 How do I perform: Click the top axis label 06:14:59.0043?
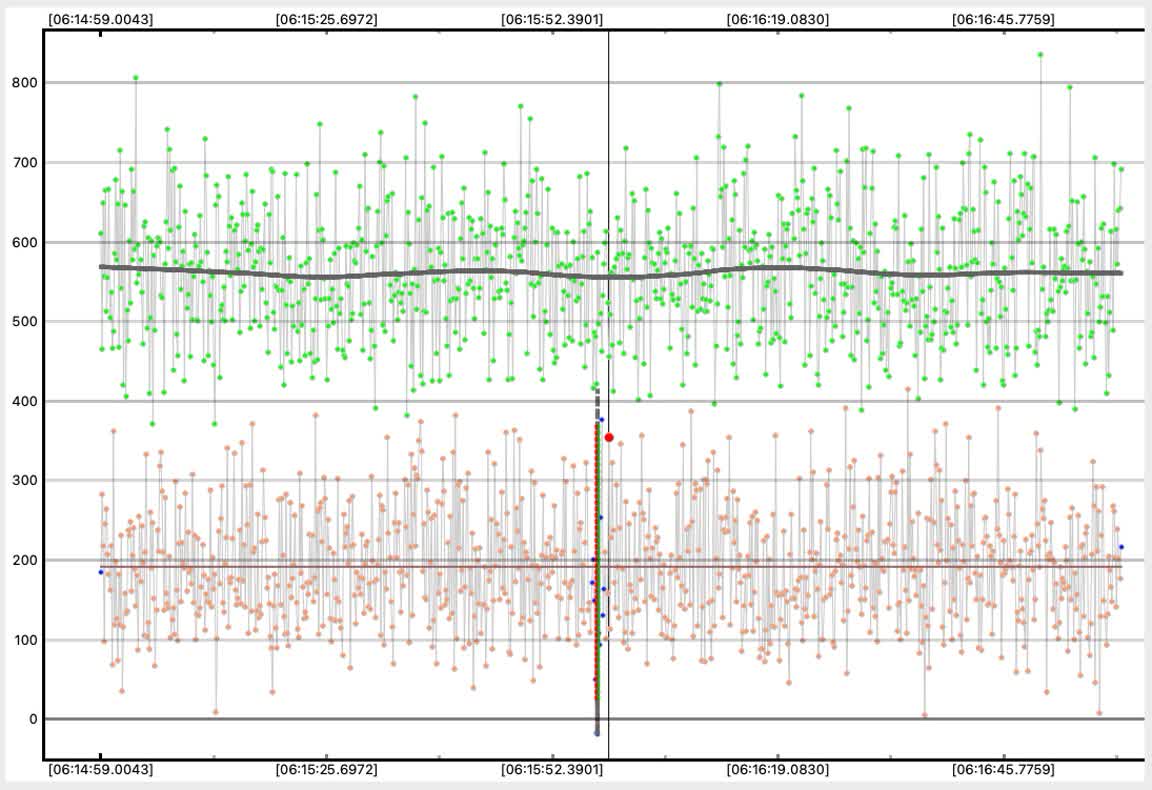[100, 19]
